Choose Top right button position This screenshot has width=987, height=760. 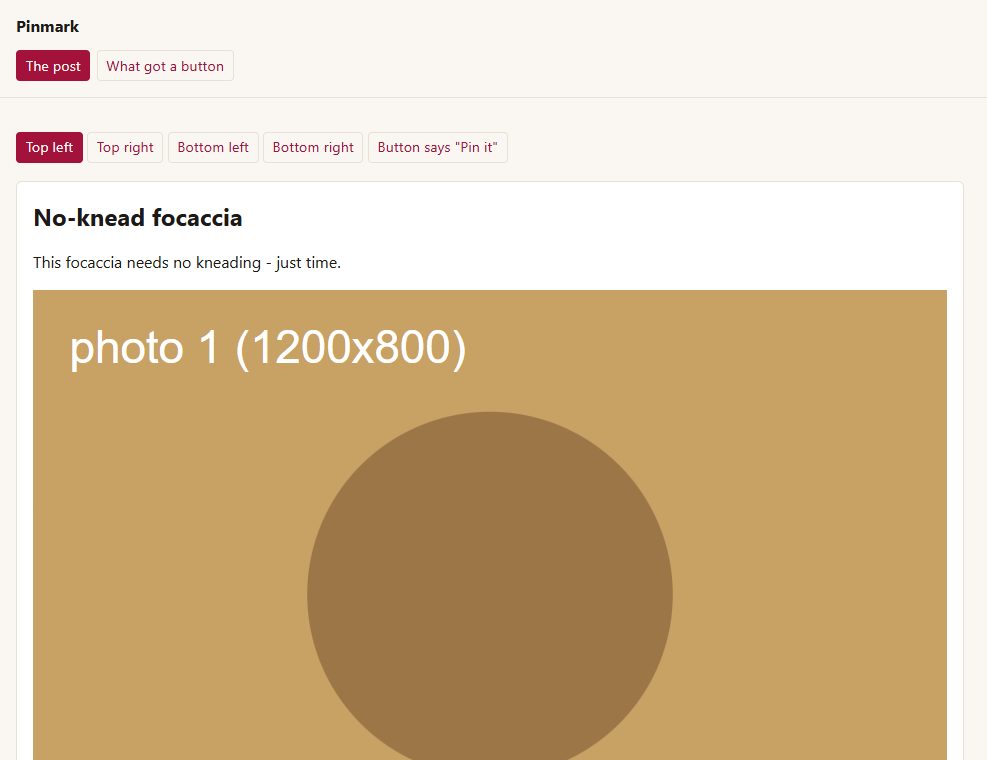pyautogui.click(x=125, y=147)
